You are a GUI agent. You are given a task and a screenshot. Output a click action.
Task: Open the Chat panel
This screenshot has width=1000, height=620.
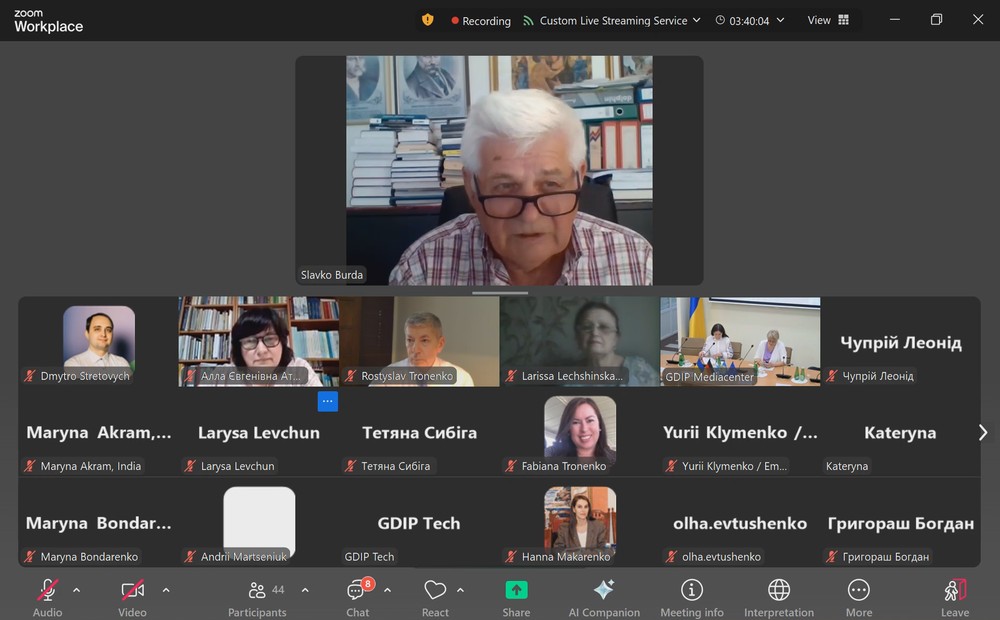coord(357,597)
